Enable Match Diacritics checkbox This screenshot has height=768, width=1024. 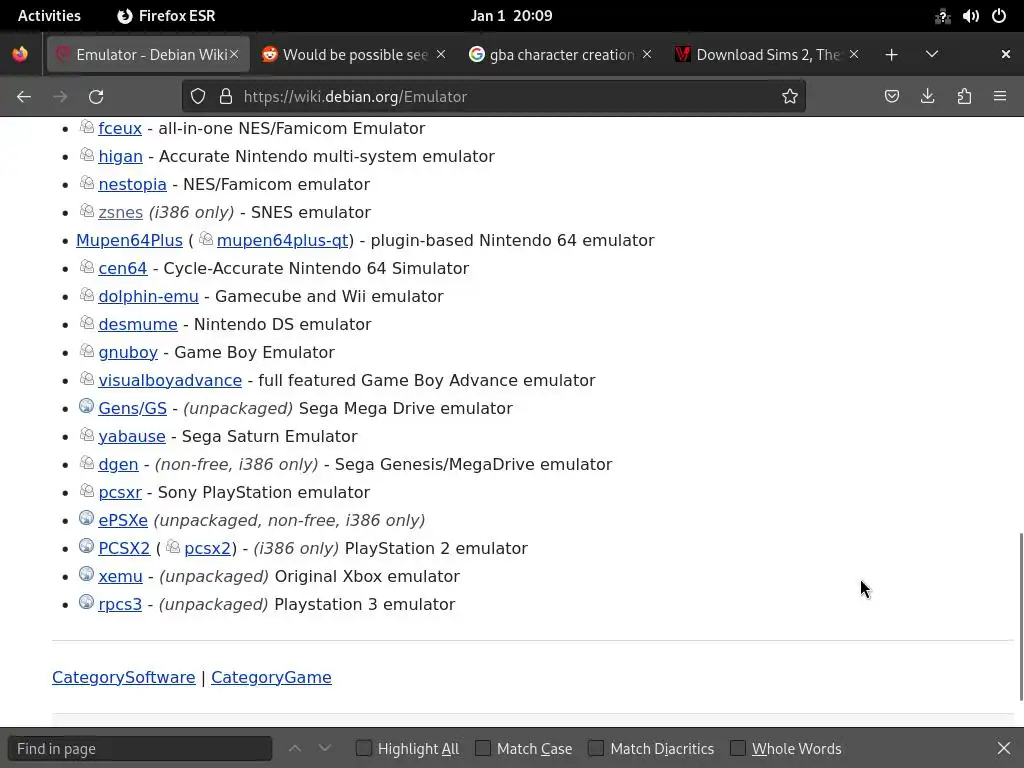(x=596, y=748)
